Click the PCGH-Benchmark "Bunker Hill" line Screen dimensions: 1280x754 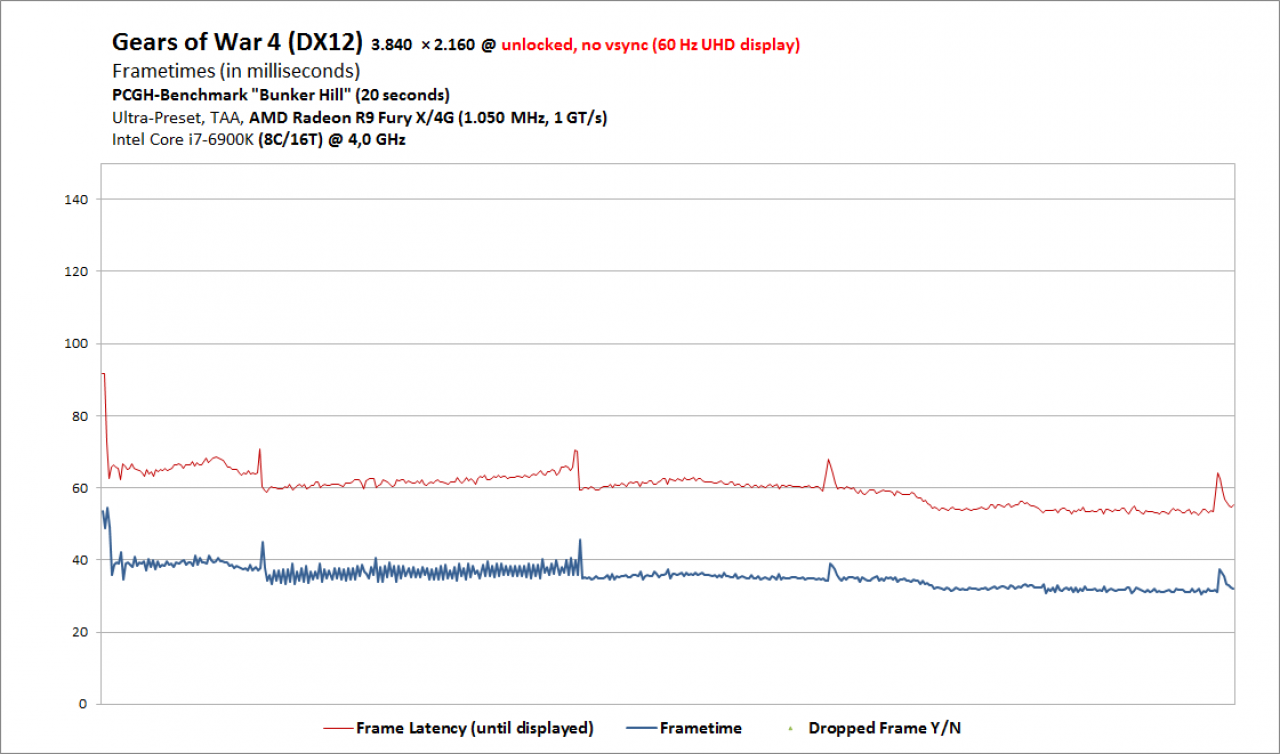[x=281, y=95]
